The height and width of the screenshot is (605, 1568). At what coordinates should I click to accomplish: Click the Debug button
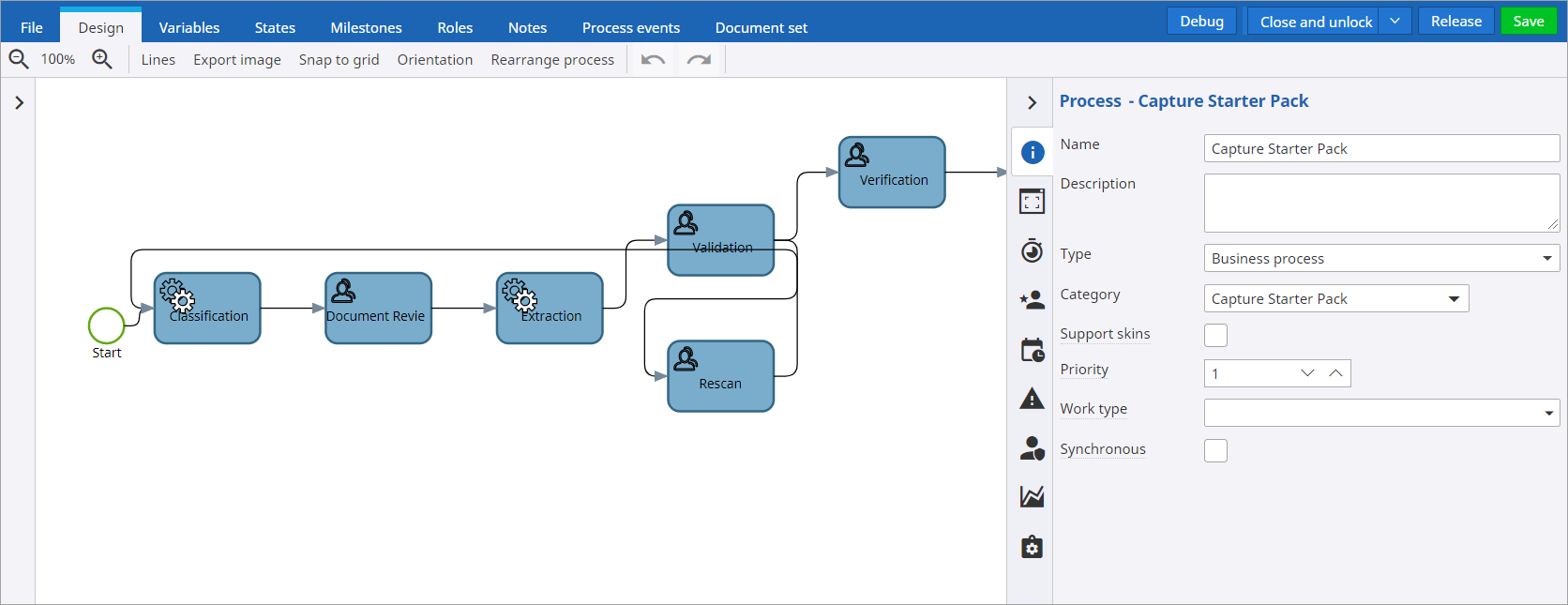(x=1201, y=22)
